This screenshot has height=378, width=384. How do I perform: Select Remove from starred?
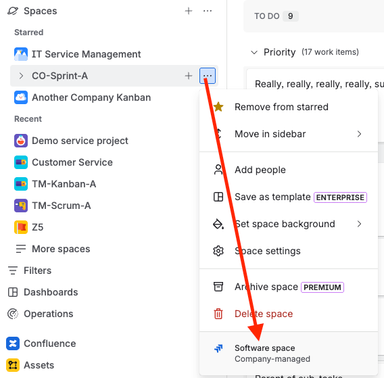[289, 107]
